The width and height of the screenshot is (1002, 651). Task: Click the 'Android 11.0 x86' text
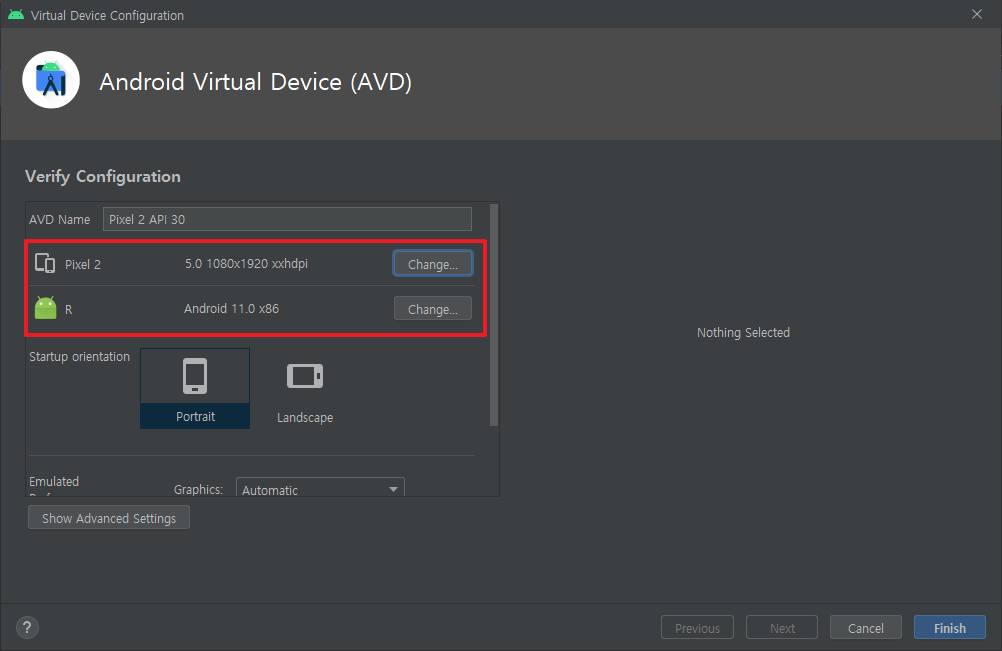(231, 309)
